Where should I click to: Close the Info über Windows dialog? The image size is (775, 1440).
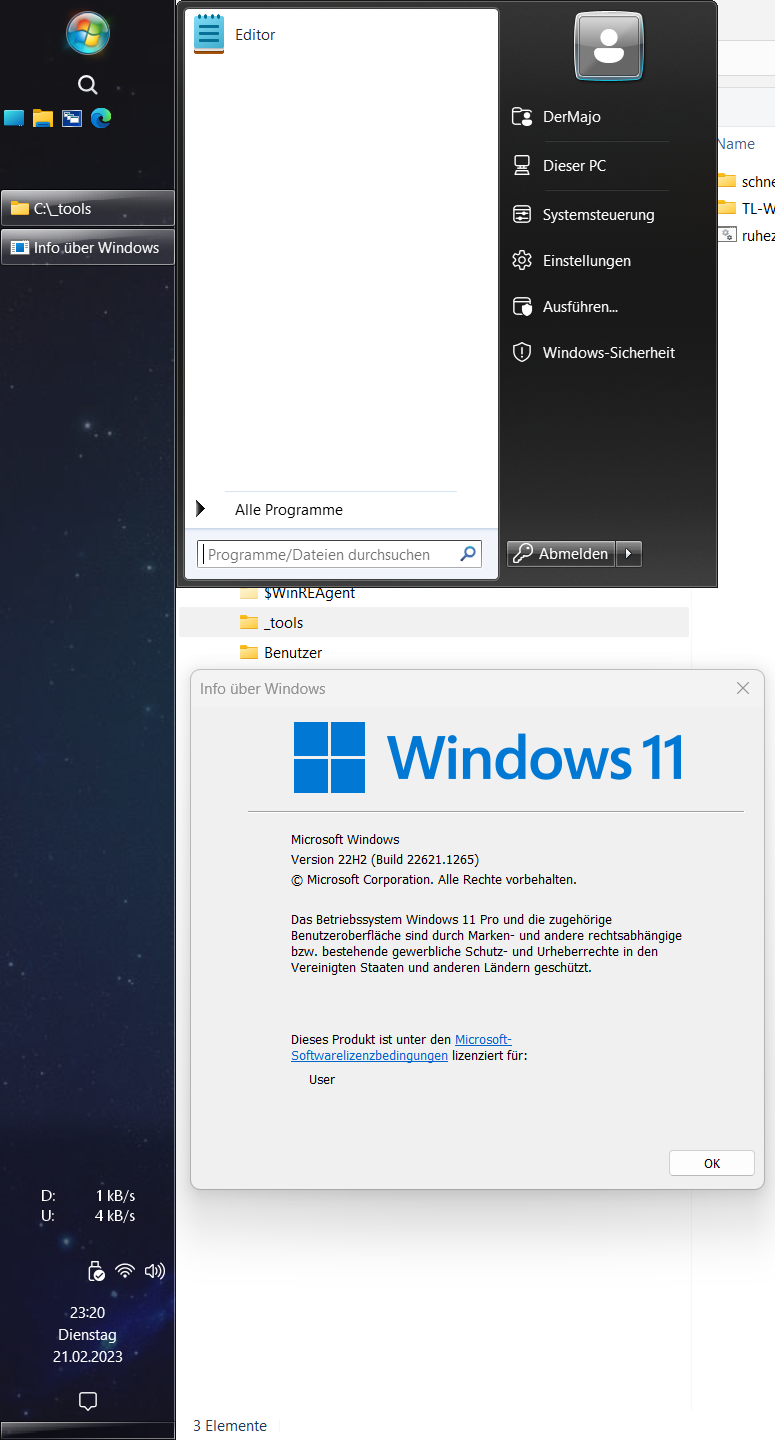tap(742, 688)
